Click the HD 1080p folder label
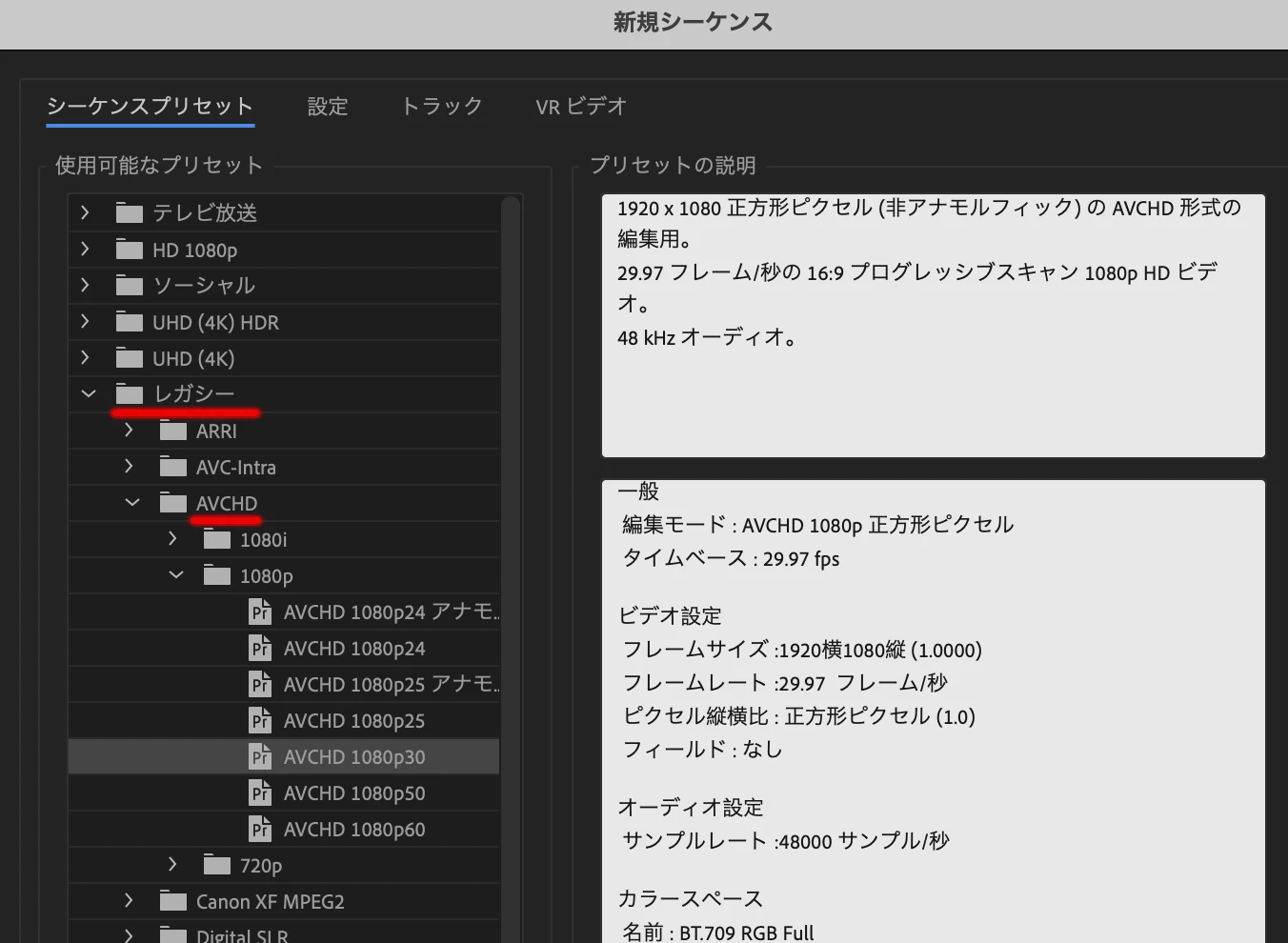The image size is (1288, 943). tap(195, 251)
